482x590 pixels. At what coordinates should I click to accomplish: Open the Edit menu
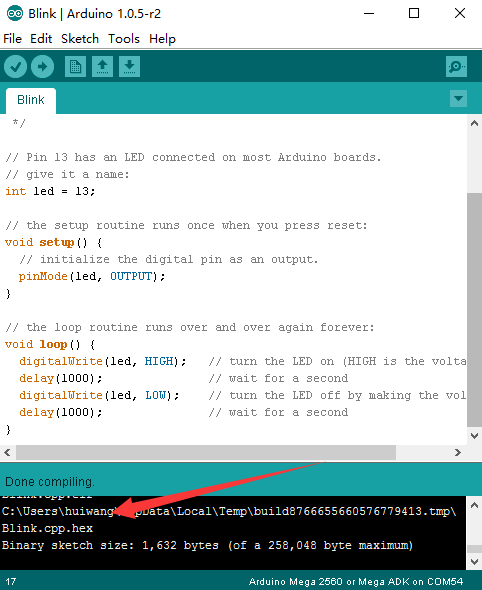(41, 39)
